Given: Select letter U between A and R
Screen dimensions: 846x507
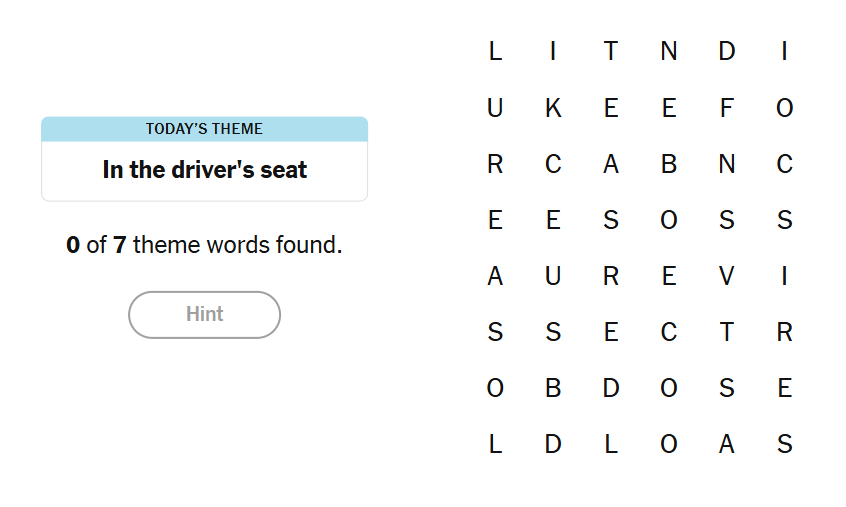Looking at the screenshot, I should tap(553, 277).
